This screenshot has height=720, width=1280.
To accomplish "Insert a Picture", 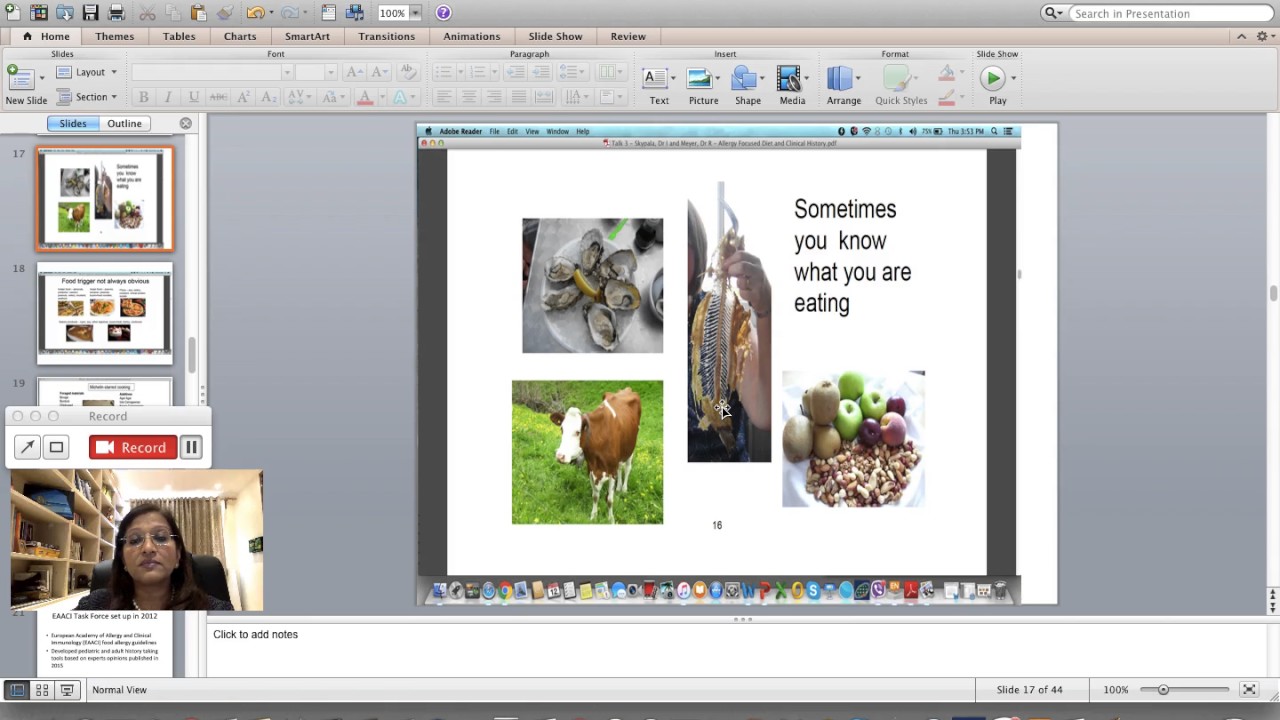I will coord(703,85).
